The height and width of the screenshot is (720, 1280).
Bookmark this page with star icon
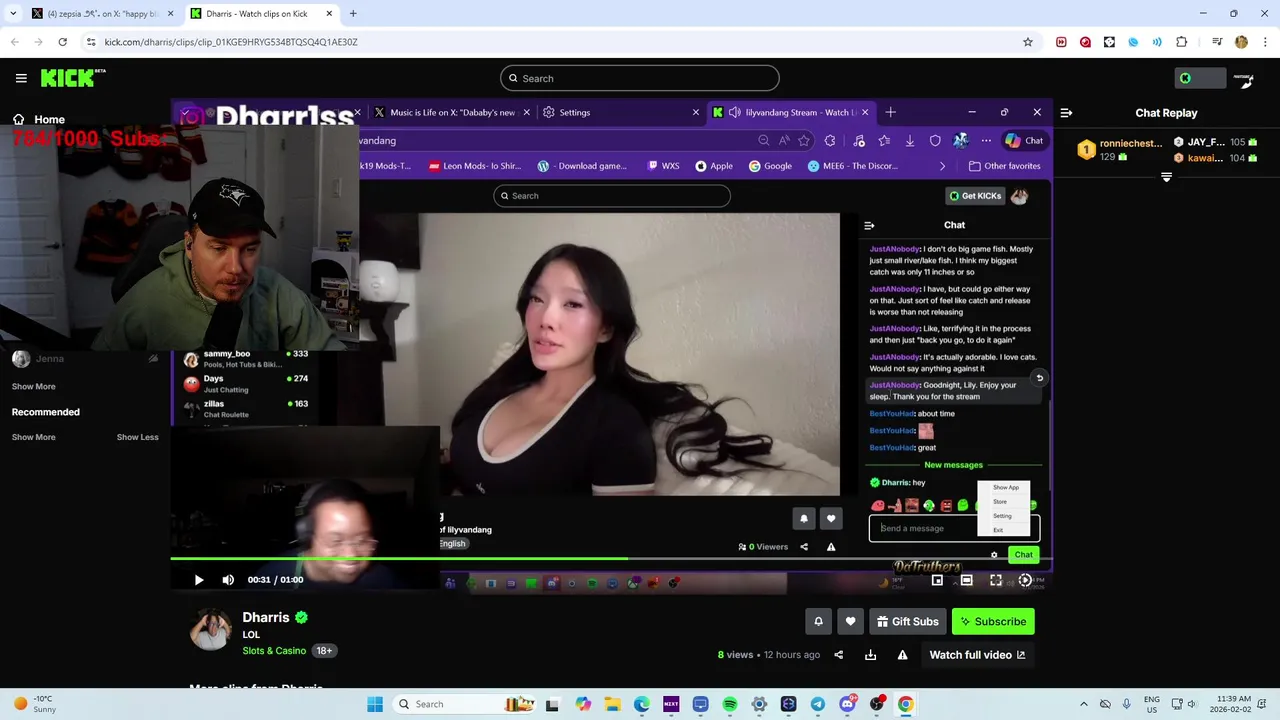[1027, 42]
